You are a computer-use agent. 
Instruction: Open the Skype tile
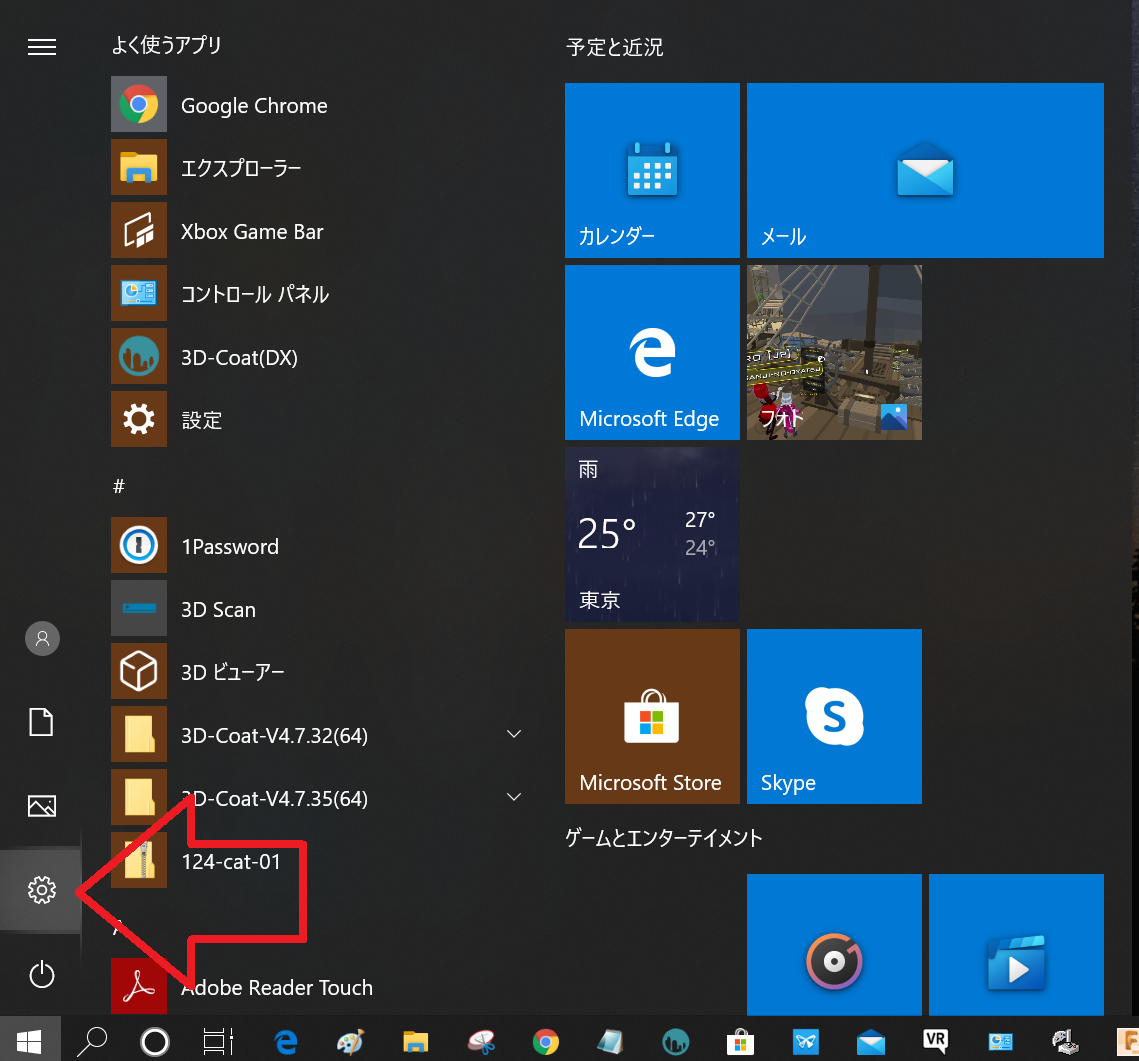834,716
